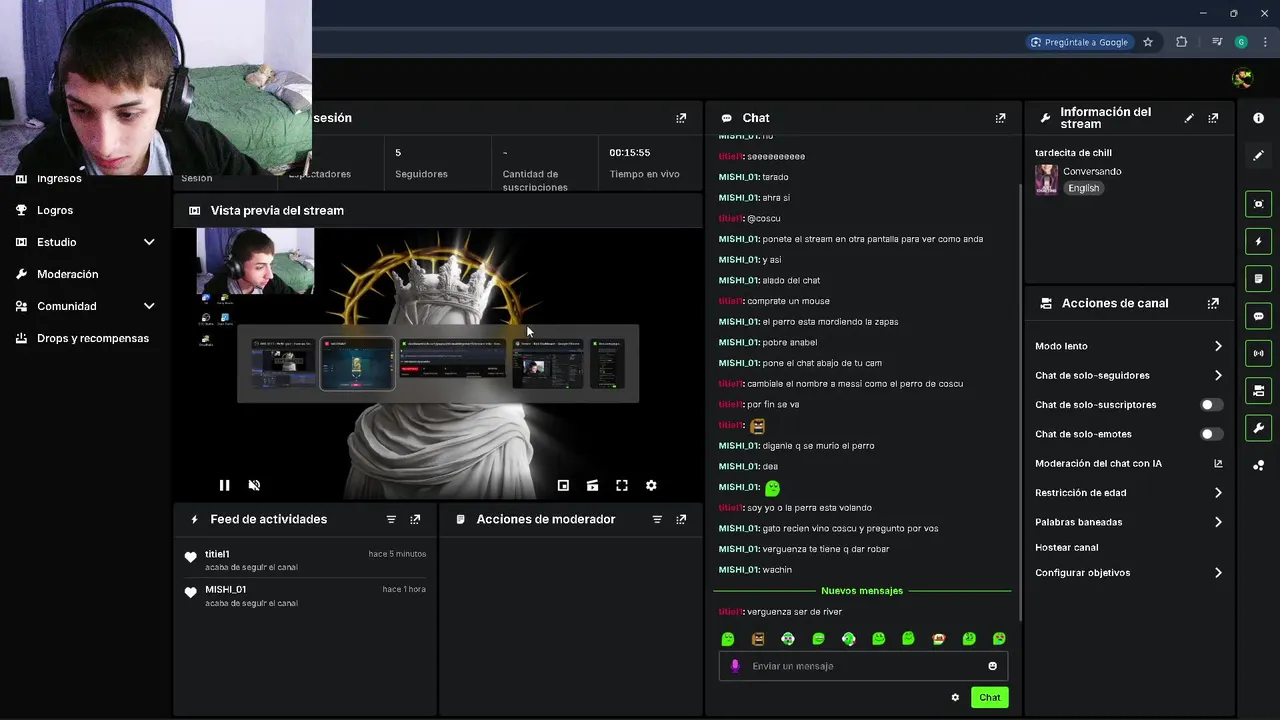This screenshot has height=720, width=1280.
Task: Expand Palabras baneadas options
Action: coord(1218,521)
